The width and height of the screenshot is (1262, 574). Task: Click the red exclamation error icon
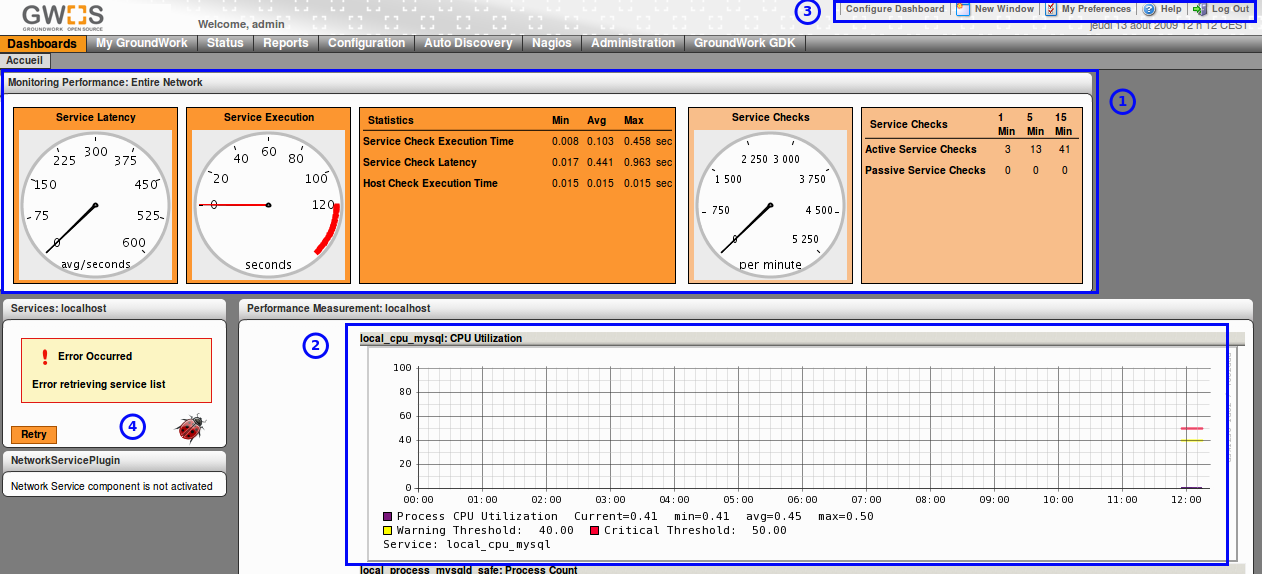click(x=45, y=357)
